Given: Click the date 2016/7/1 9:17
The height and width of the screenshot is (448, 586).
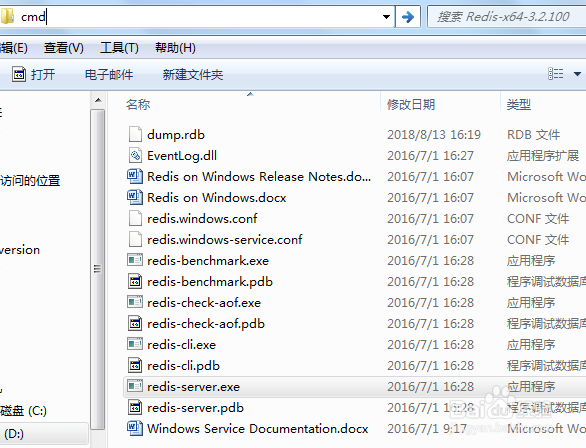Looking at the screenshot, I should coord(426,428).
